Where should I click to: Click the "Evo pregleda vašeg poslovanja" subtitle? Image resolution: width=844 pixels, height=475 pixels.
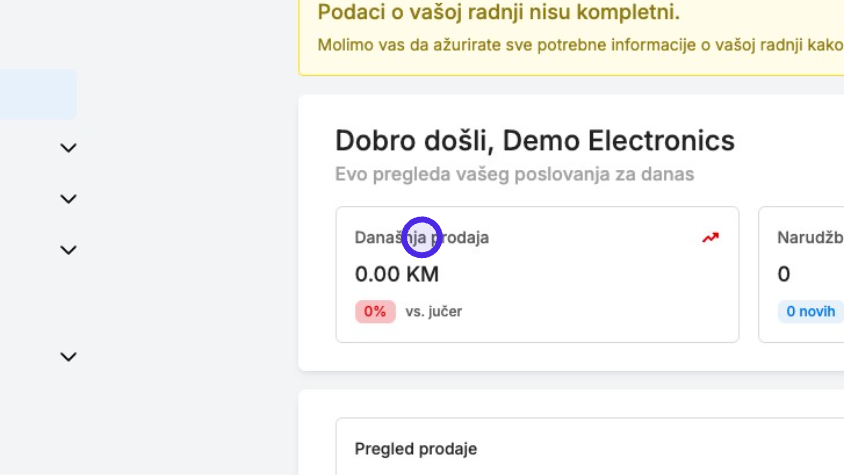pos(515,174)
